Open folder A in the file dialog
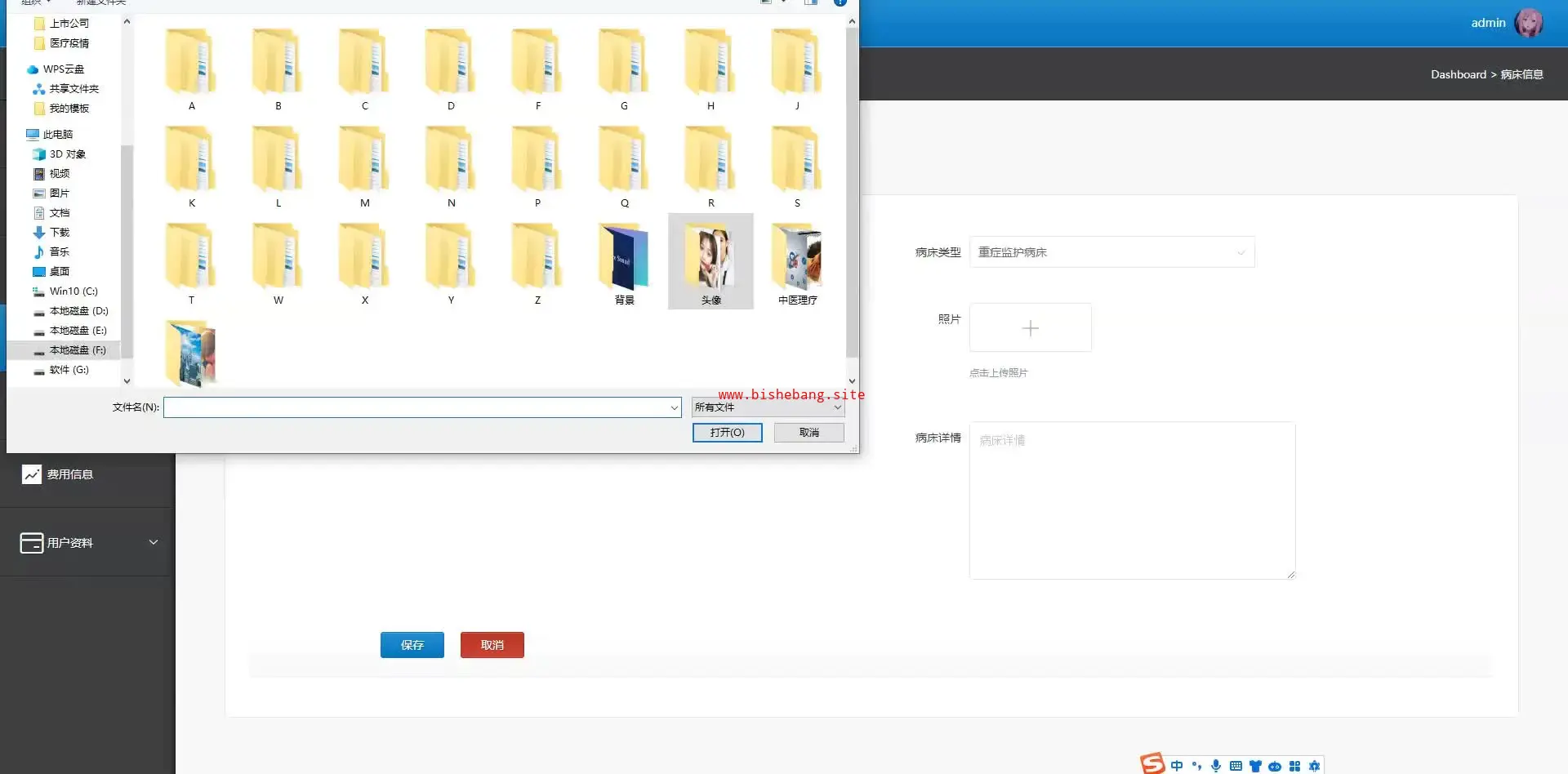This screenshot has width=1568, height=774. click(x=191, y=69)
